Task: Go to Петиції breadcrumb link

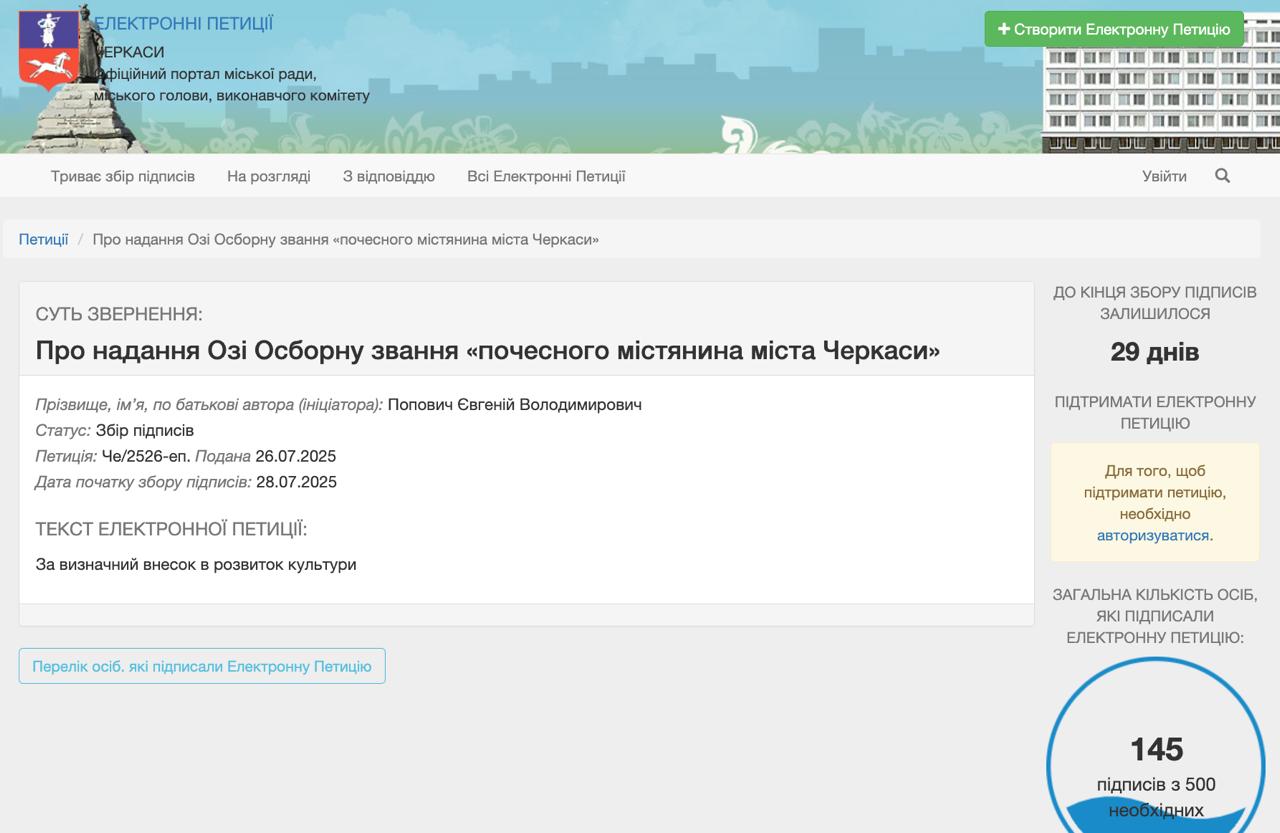Action: click(43, 239)
